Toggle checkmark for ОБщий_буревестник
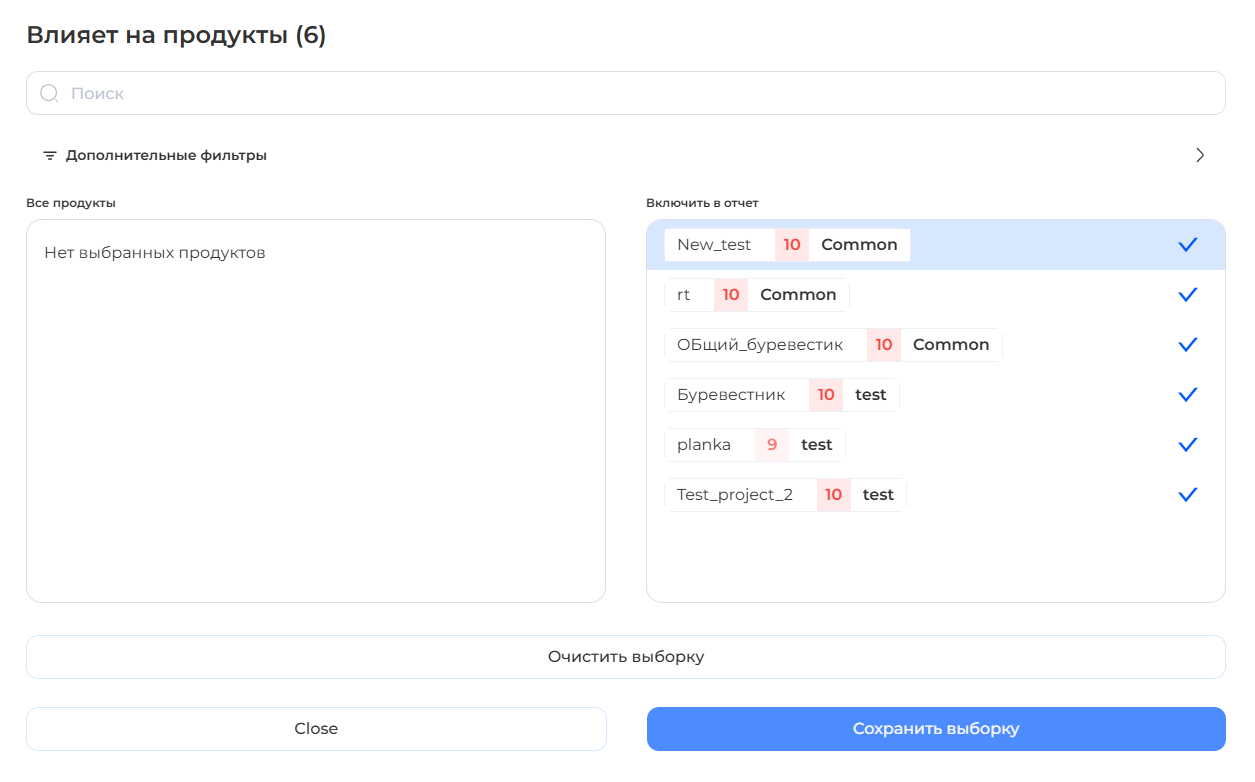1255x782 pixels. point(1187,345)
